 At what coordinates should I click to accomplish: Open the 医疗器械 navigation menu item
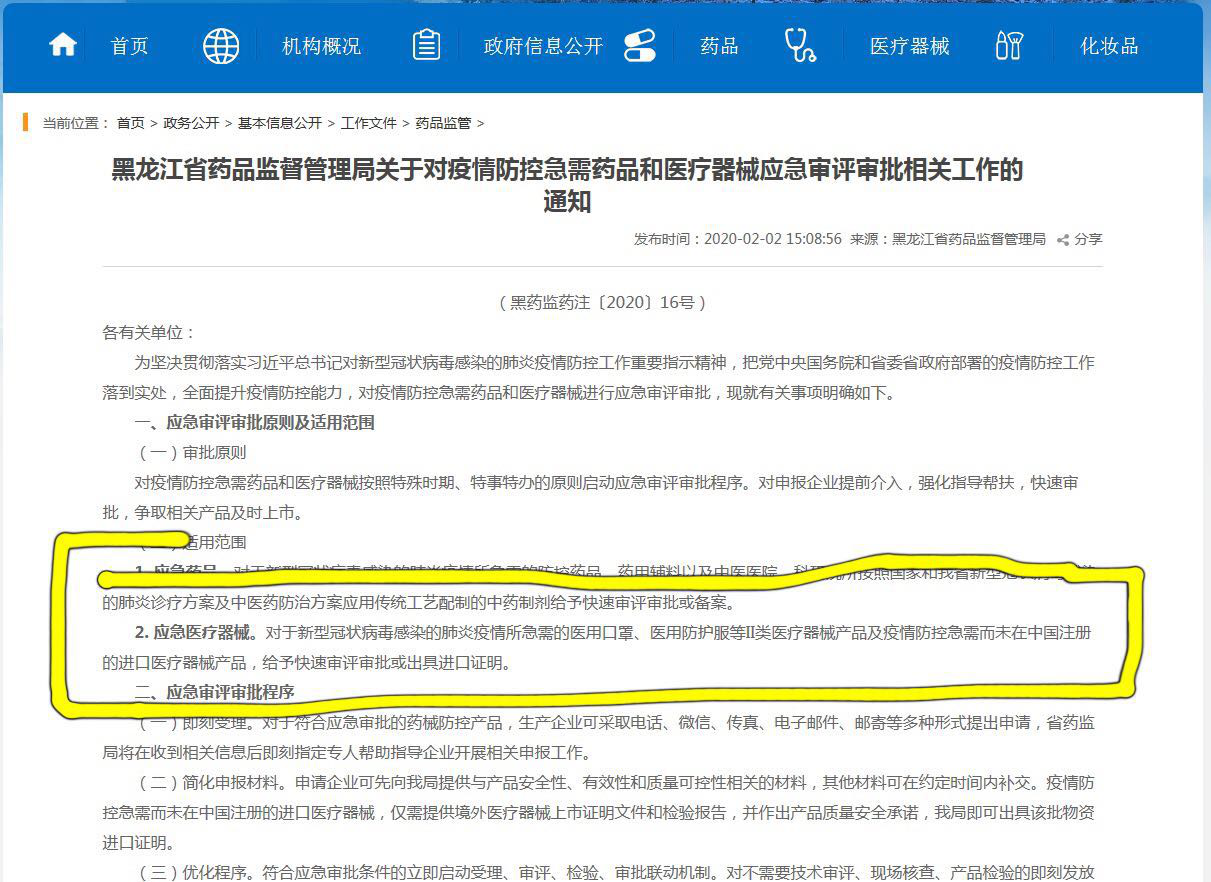click(x=909, y=46)
